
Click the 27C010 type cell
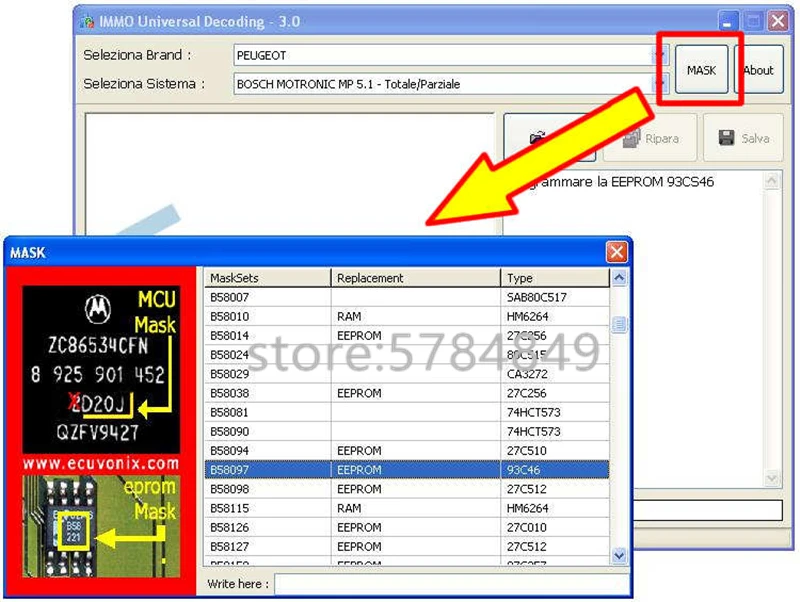point(555,527)
